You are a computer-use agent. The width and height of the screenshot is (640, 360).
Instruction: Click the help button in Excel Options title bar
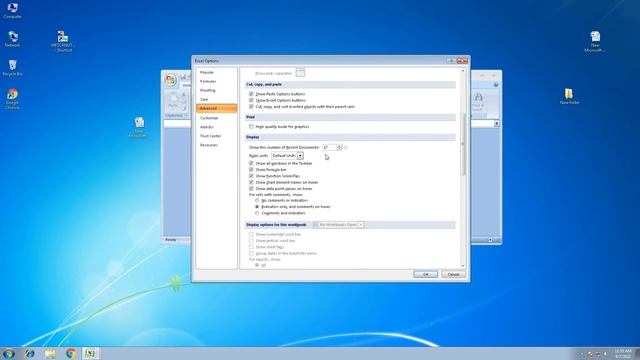coord(451,60)
